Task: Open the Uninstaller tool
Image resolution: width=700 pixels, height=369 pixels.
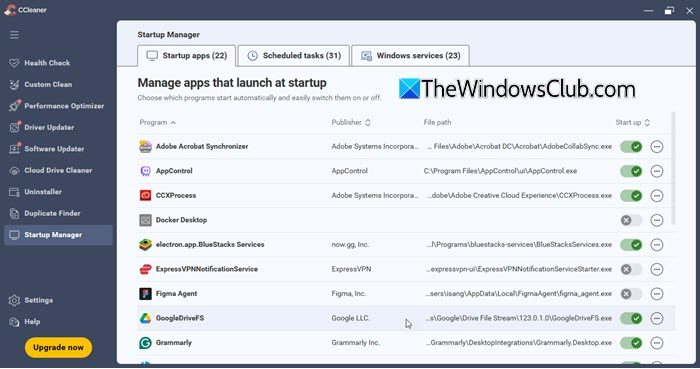Action: [58, 191]
